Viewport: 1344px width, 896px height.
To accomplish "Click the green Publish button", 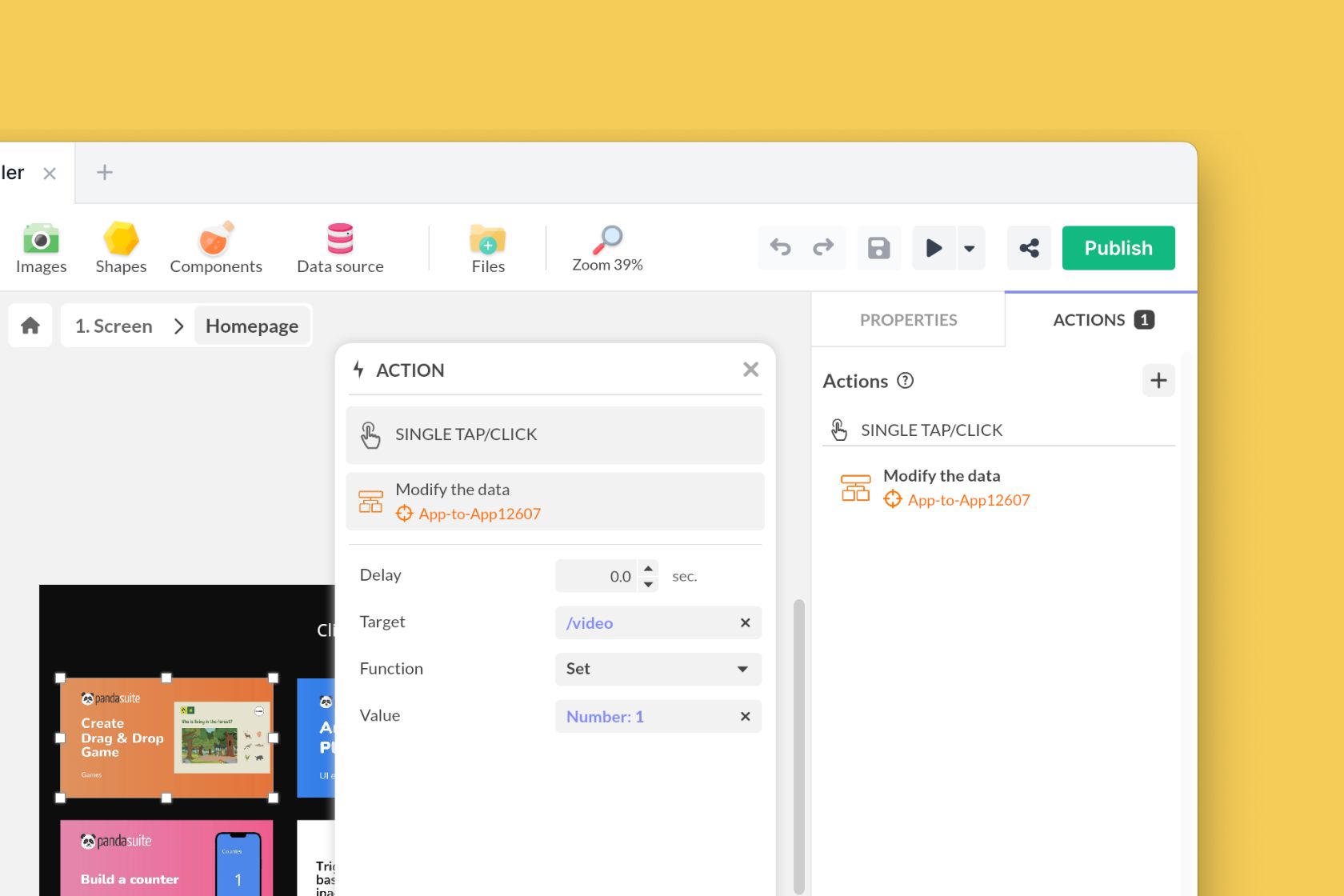I will click(1118, 248).
